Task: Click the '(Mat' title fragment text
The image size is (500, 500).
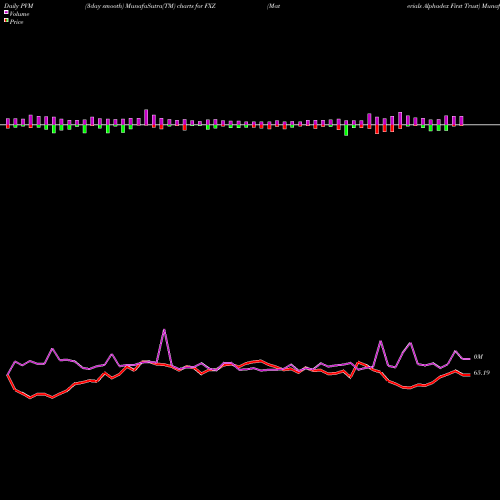Action: pyautogui.click(x=273, y=6)
